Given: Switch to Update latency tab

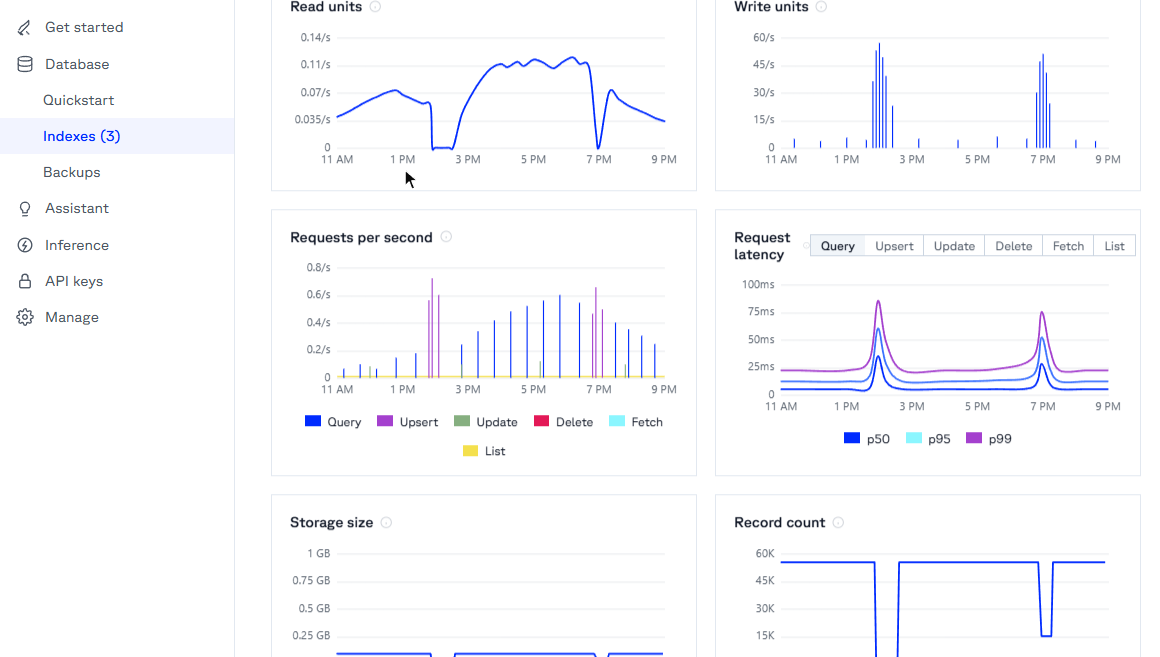Looking at the screenshot, I should tap(954, 246).
